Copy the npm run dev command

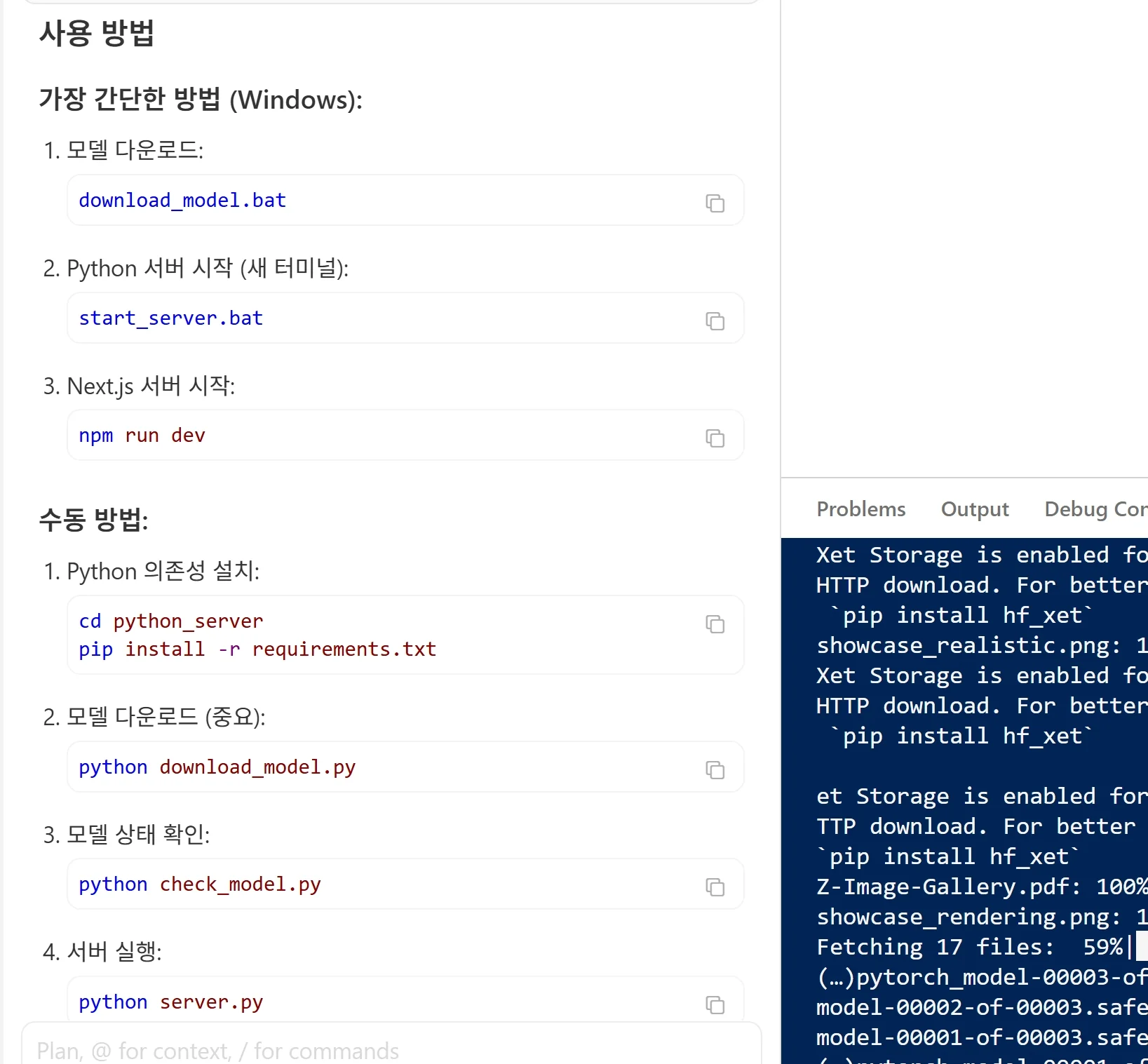click(x=715, y=438)
